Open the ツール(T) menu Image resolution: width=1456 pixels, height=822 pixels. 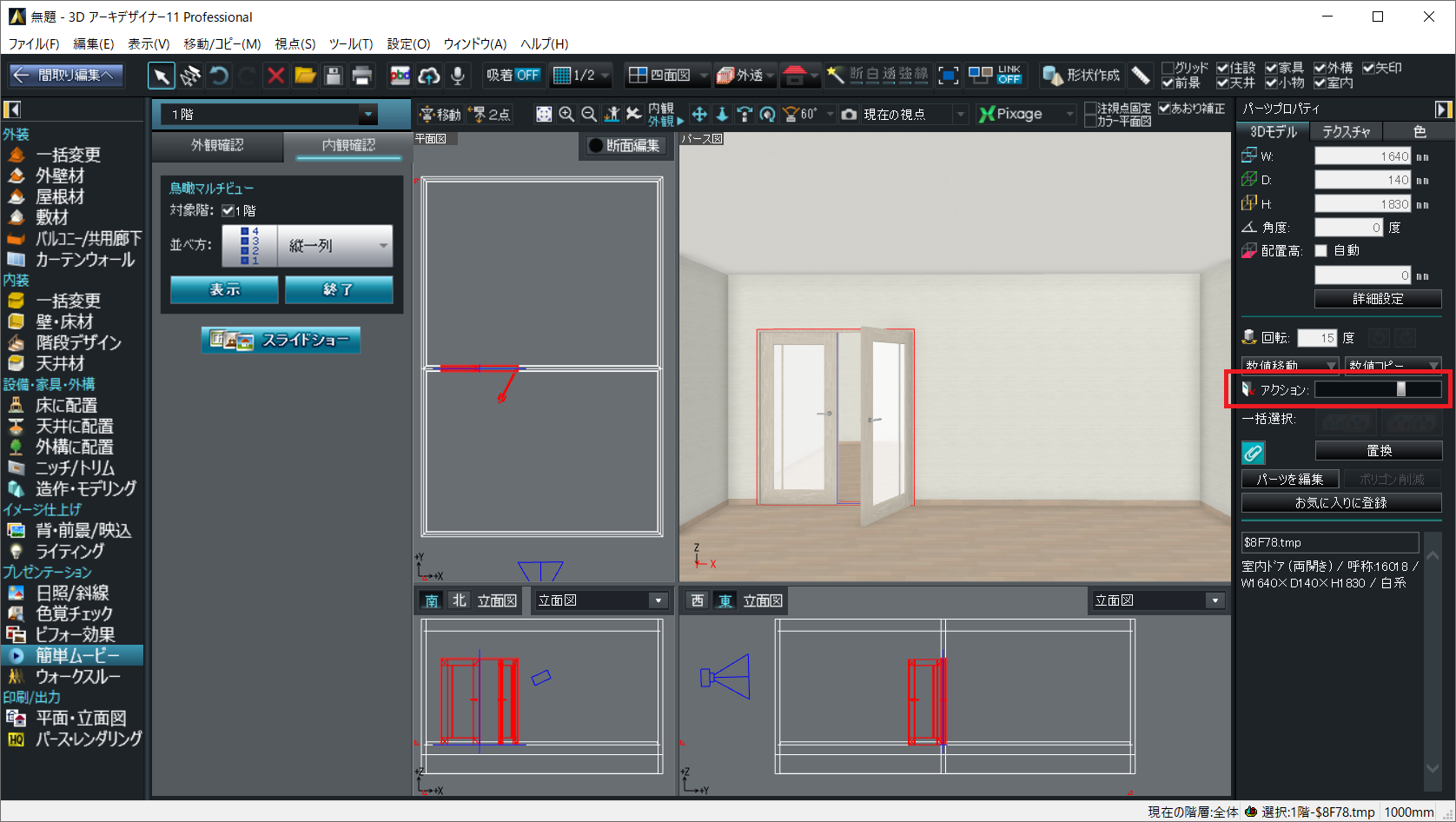coord(350,43)
